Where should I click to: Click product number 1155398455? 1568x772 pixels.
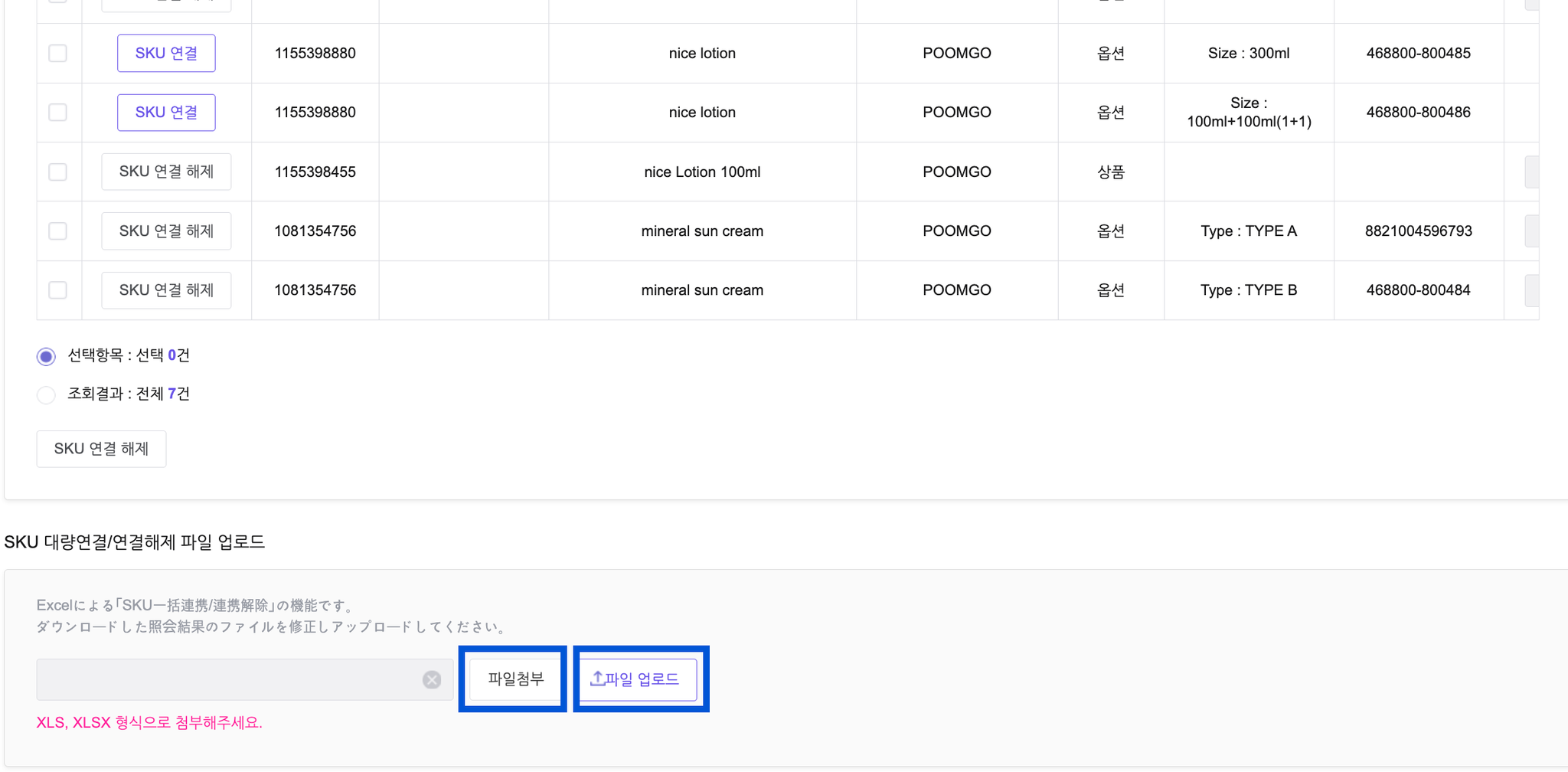point(315,172)
